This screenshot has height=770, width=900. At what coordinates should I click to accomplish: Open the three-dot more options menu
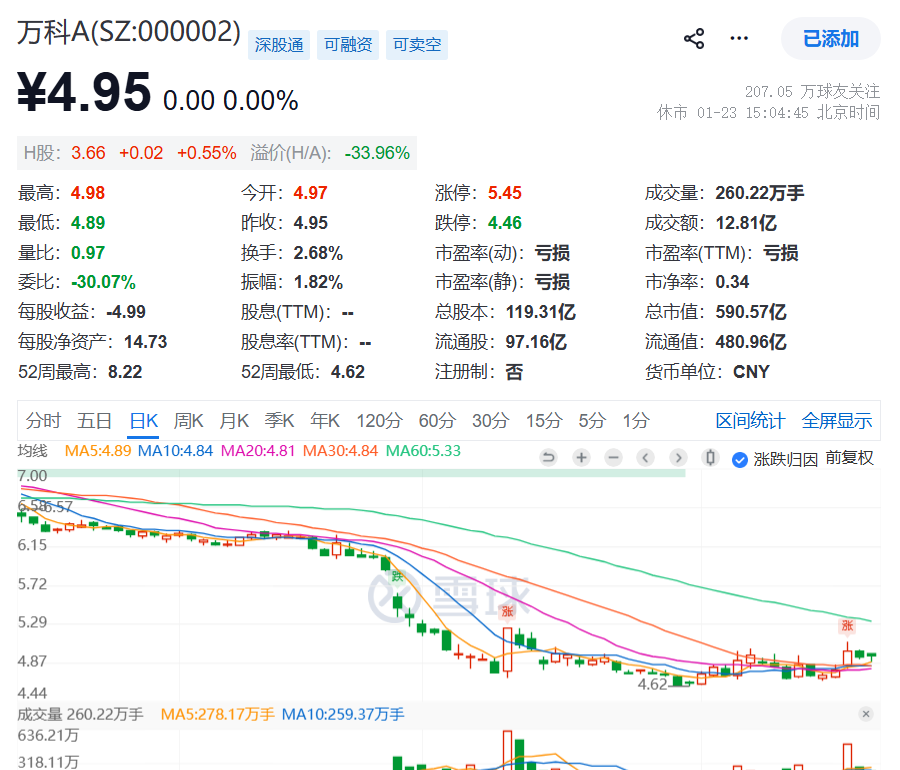[x=739, y=38]
